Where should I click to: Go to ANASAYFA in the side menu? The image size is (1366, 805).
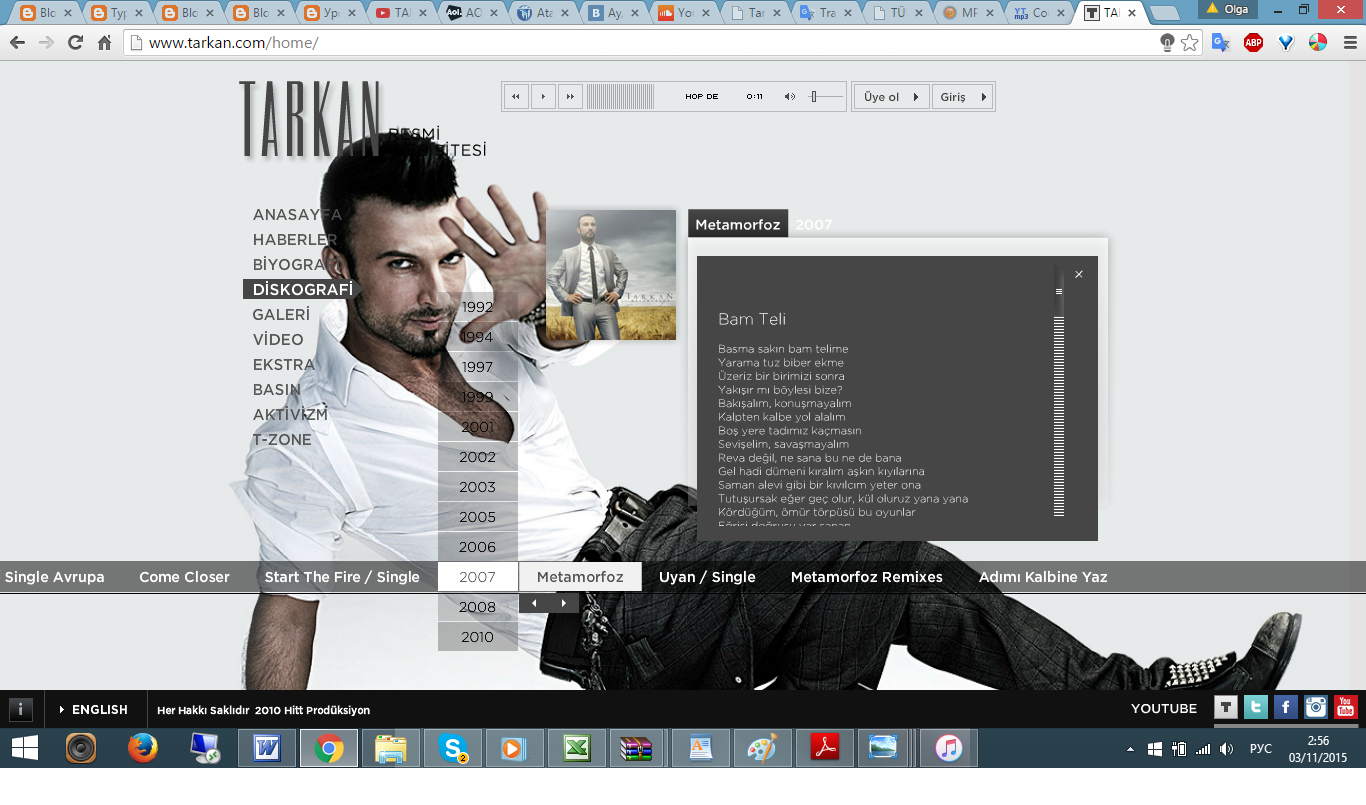coord(297,215)
